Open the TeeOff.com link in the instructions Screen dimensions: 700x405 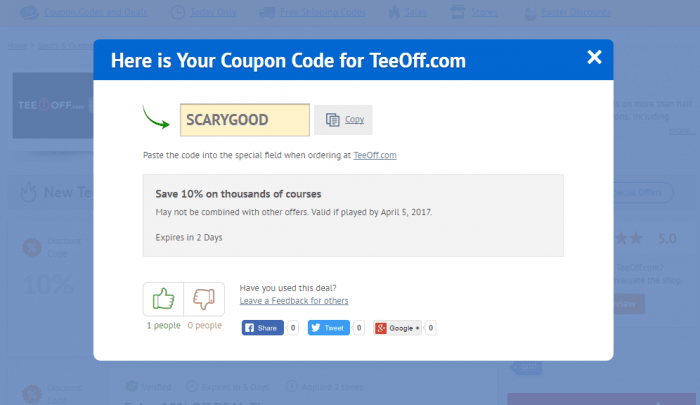pyautogui.click(x=375, y=155)
